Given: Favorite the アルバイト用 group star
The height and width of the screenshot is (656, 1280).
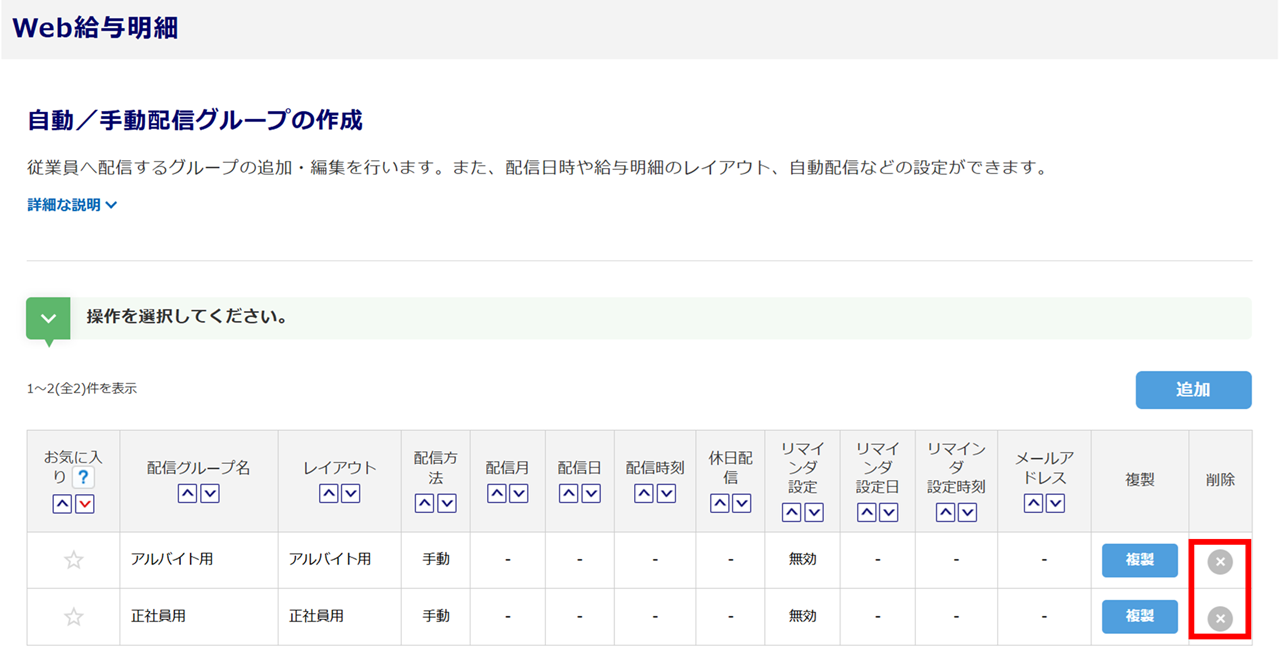Looking at the screenshot, I should pos(73,561).
